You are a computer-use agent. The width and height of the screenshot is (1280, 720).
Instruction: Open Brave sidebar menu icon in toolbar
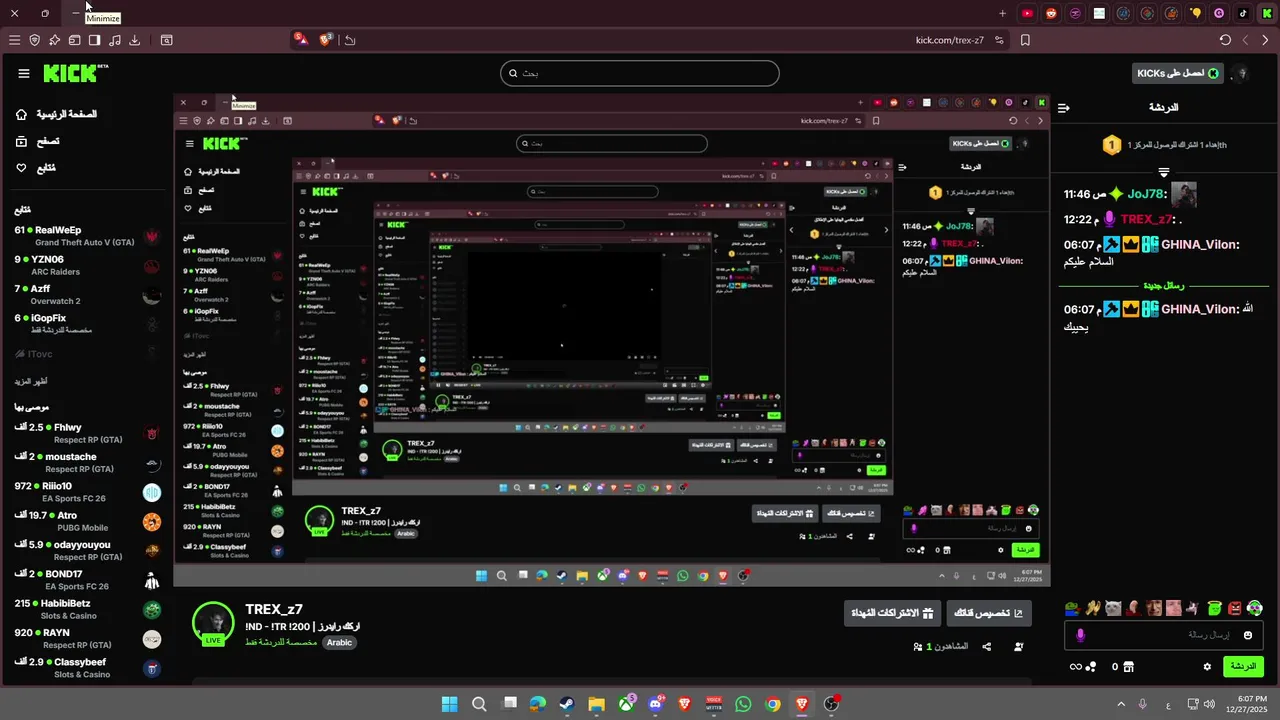coord(14,40)
